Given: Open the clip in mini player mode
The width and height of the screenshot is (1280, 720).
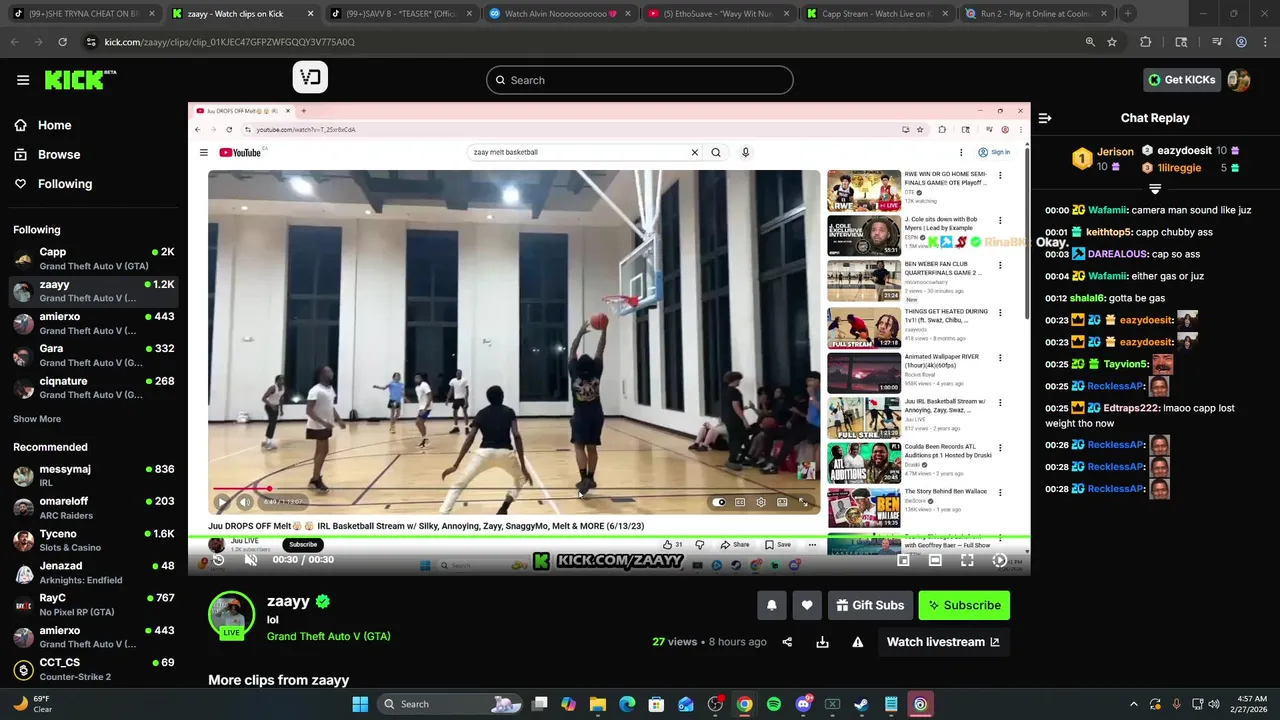Looking at the screenshot, I should 903,560.
